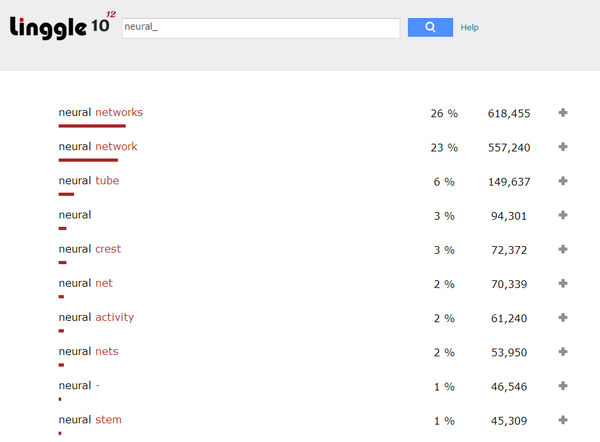
Task: Select the 'neural networks' phrase
Action: click(101, 113)
